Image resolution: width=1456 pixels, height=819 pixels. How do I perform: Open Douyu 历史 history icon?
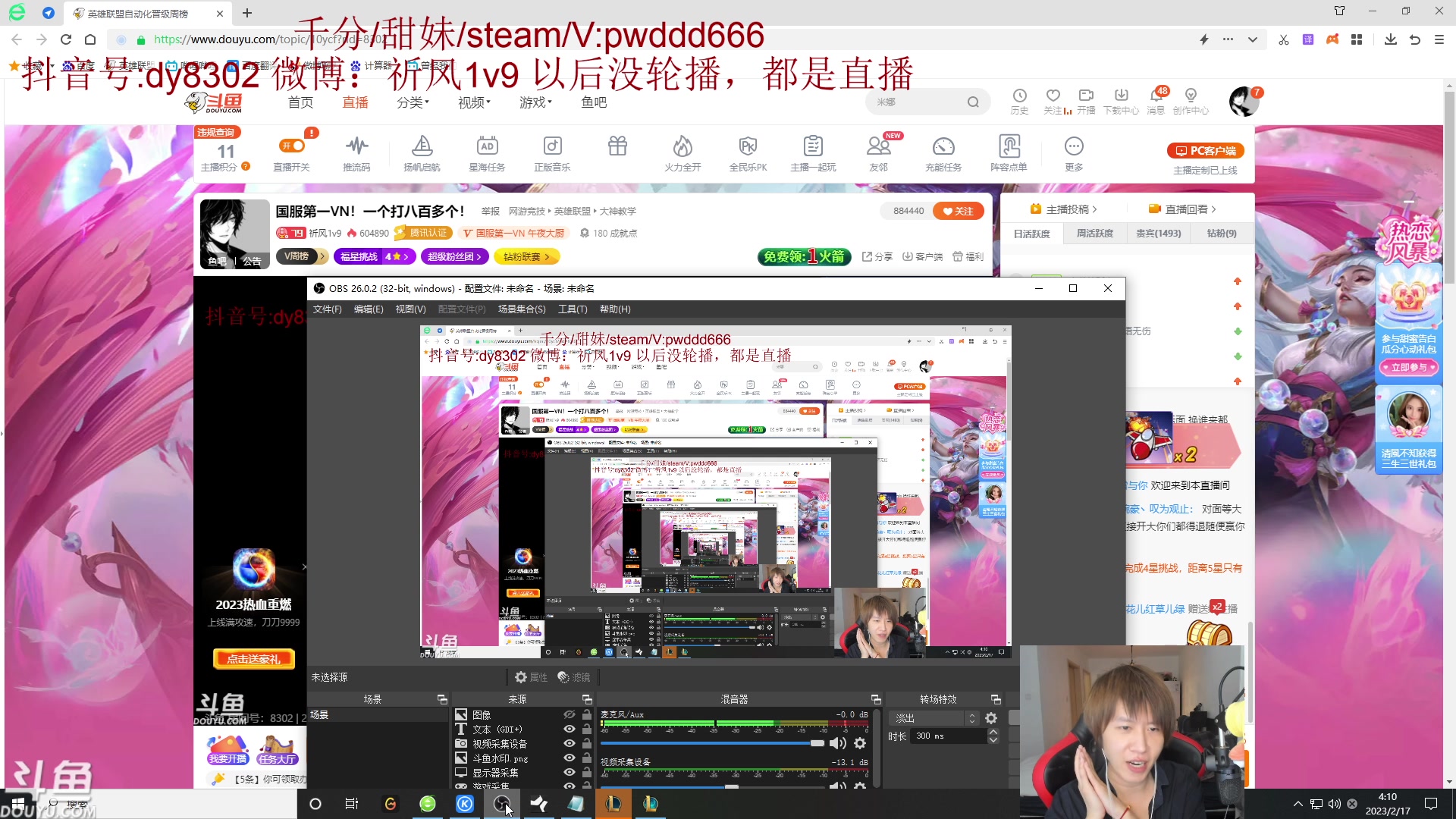point(1019,101)
